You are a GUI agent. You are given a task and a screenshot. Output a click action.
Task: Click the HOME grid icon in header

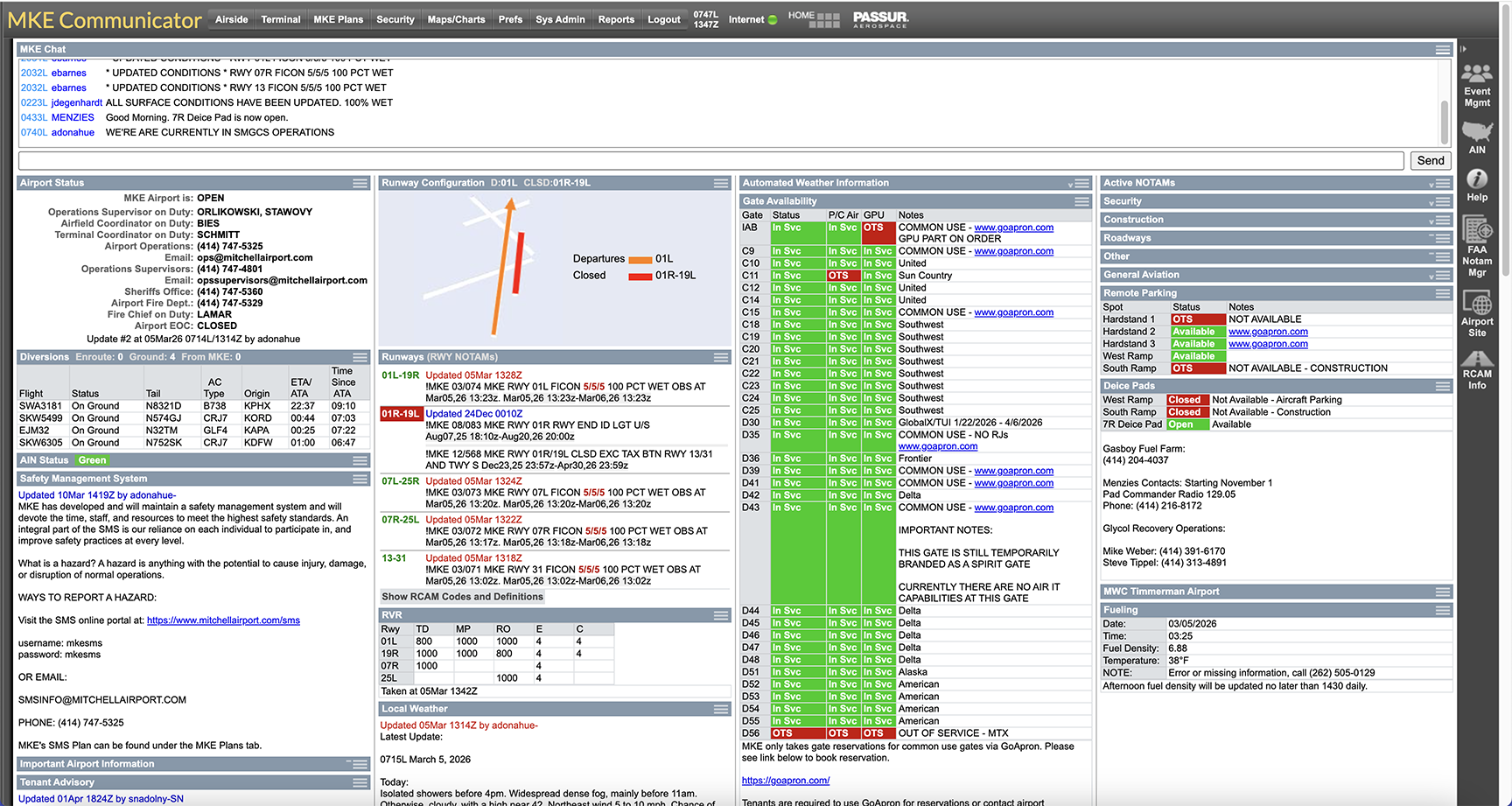[823, 20]
